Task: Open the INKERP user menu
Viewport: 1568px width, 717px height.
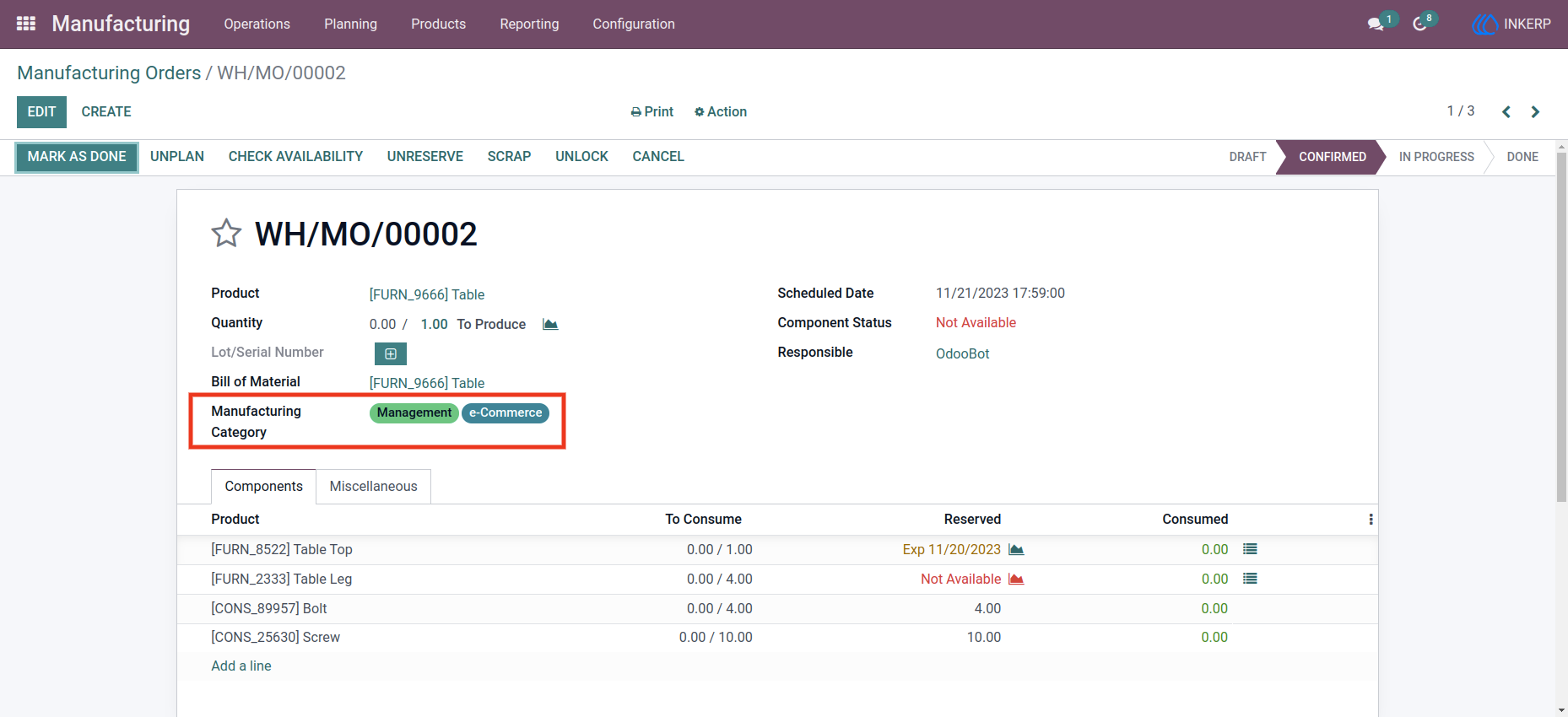Action: tap(1511, 24)
